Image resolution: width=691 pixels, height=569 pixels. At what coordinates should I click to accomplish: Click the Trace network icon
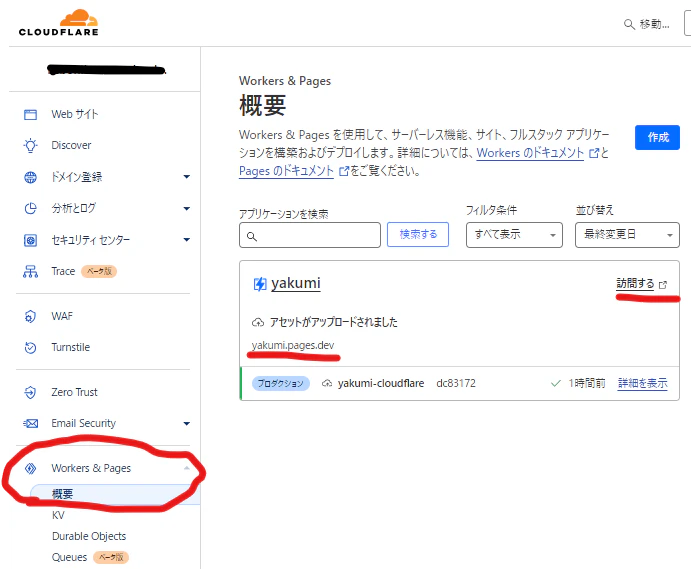tap(30, 271)
